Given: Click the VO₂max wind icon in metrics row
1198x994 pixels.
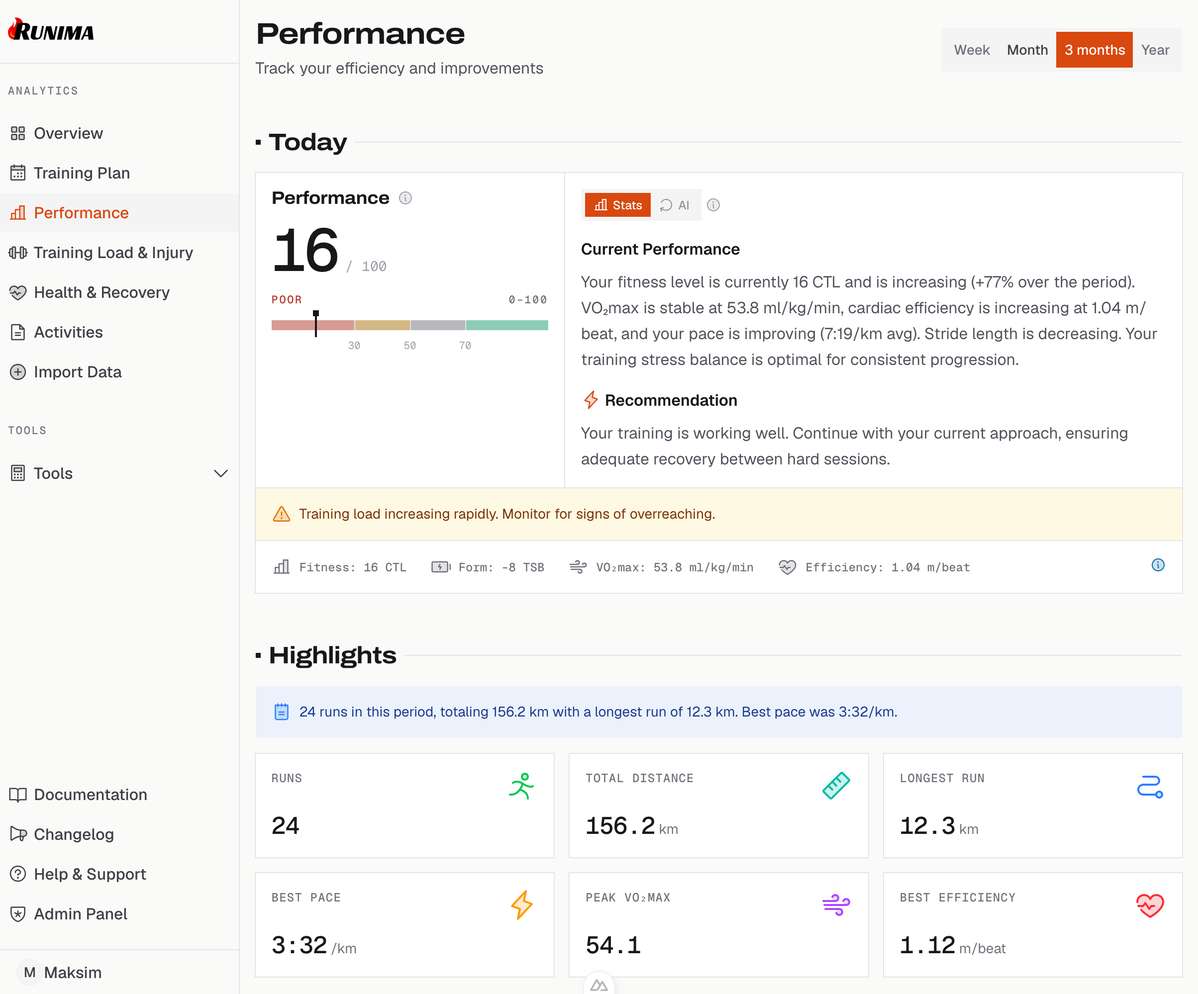Looking at the screenshot, I should [578, 567].
